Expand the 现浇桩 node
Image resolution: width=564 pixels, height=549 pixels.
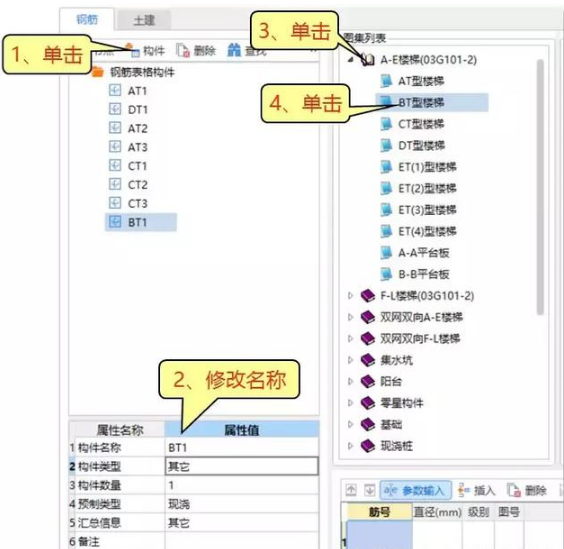(x=350, y=446)
